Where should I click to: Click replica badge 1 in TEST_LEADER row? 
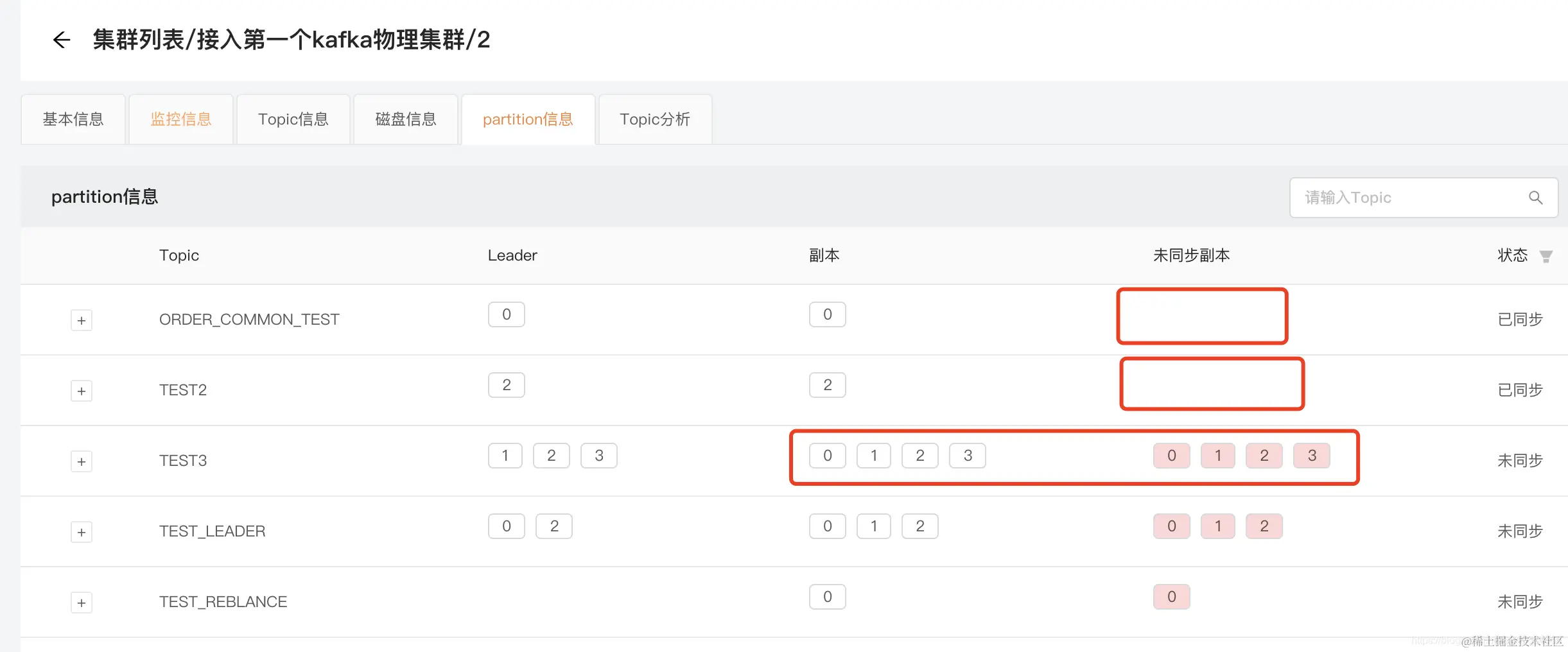pyautogui.click(x=874, y=526)
